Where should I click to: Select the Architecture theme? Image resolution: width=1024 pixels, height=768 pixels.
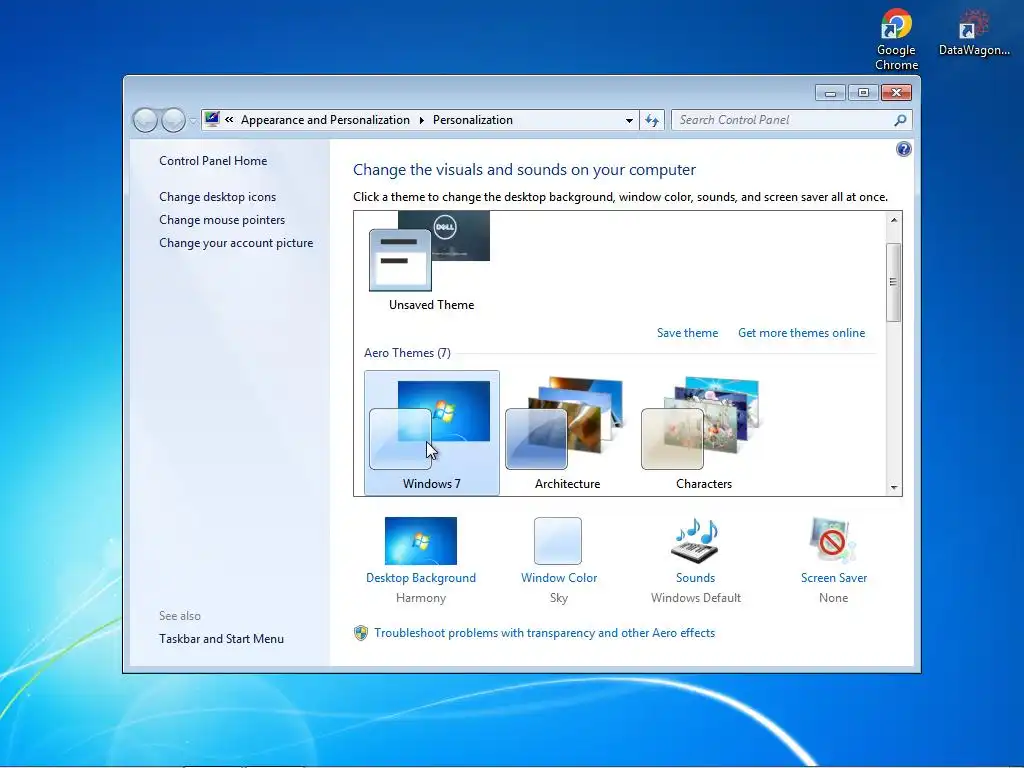[567, 432]
